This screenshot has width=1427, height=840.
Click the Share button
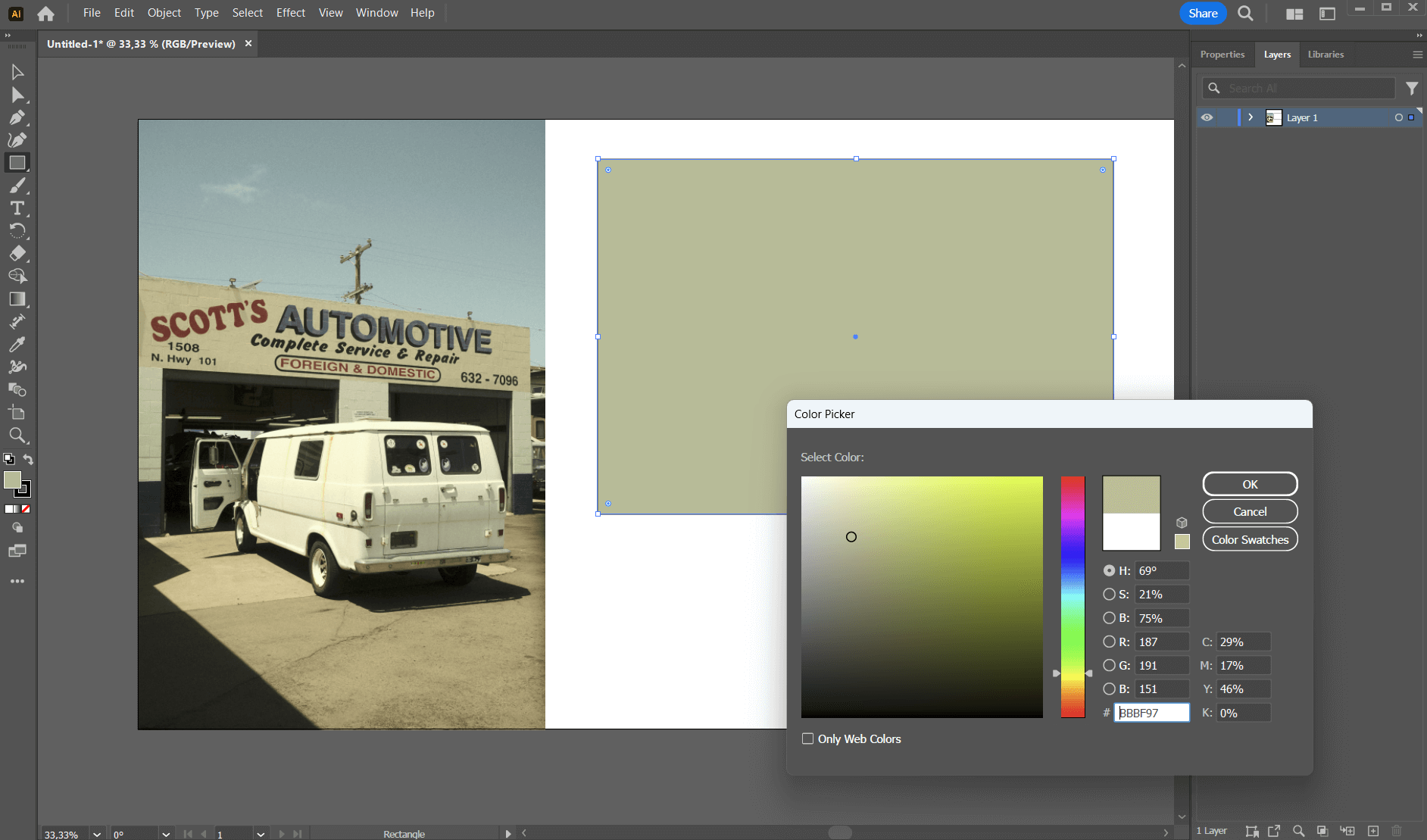pyautogui.click(x=1203, y=14)
